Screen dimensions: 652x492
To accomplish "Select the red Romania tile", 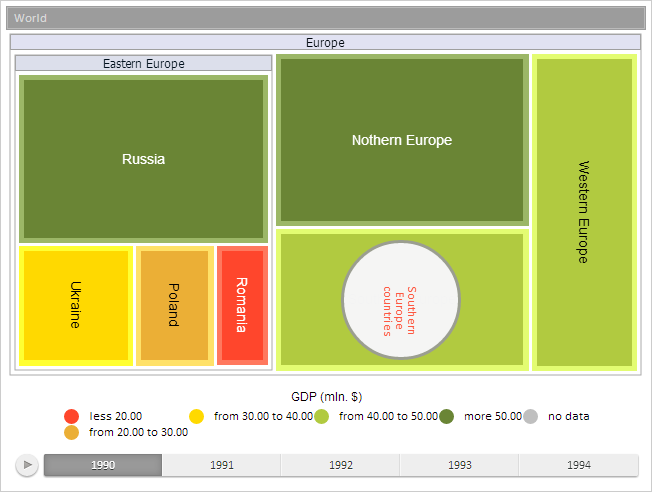I will (242, 305).
